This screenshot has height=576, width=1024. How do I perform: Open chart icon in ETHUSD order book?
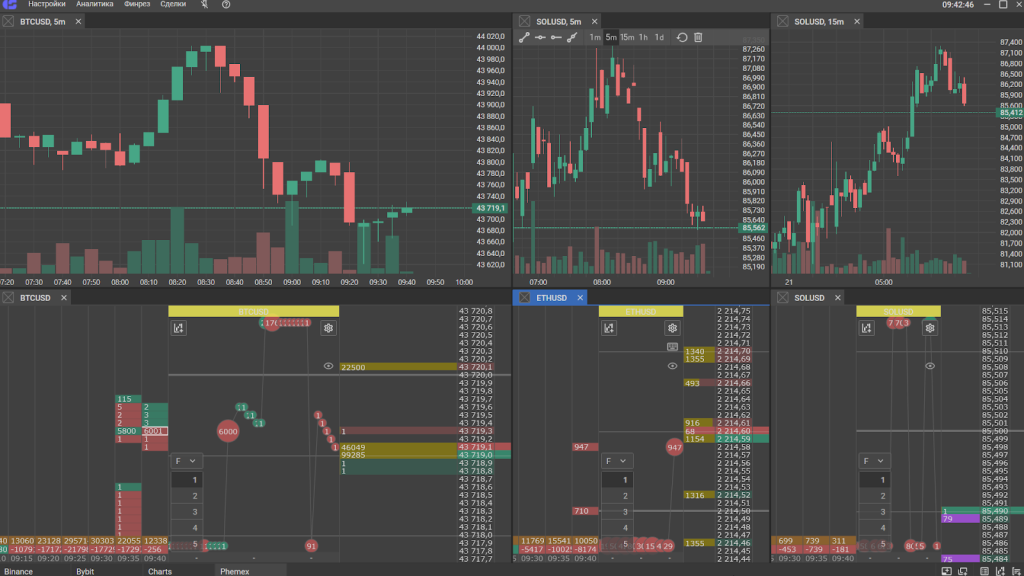(609, 328)
